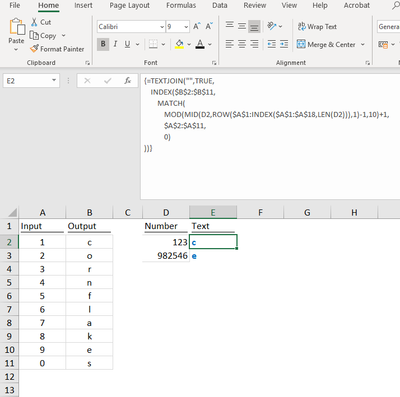Image resolution: width=400 pixels, height=397 pixels.
Task: Click the Orientation text angle icon
Action: coord(272,26)
